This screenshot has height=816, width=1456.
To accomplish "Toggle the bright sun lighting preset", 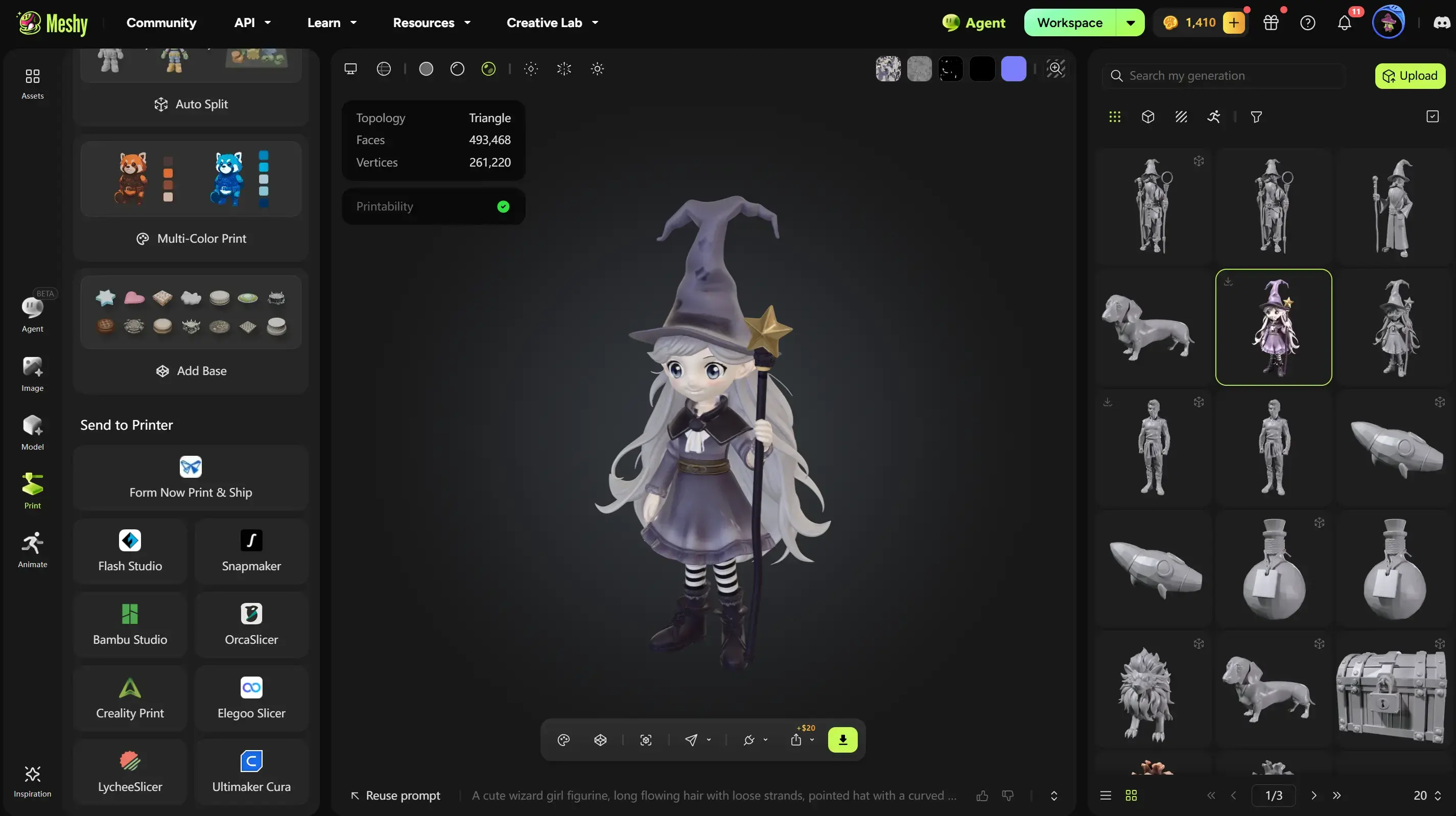I will tap(597, 69).
